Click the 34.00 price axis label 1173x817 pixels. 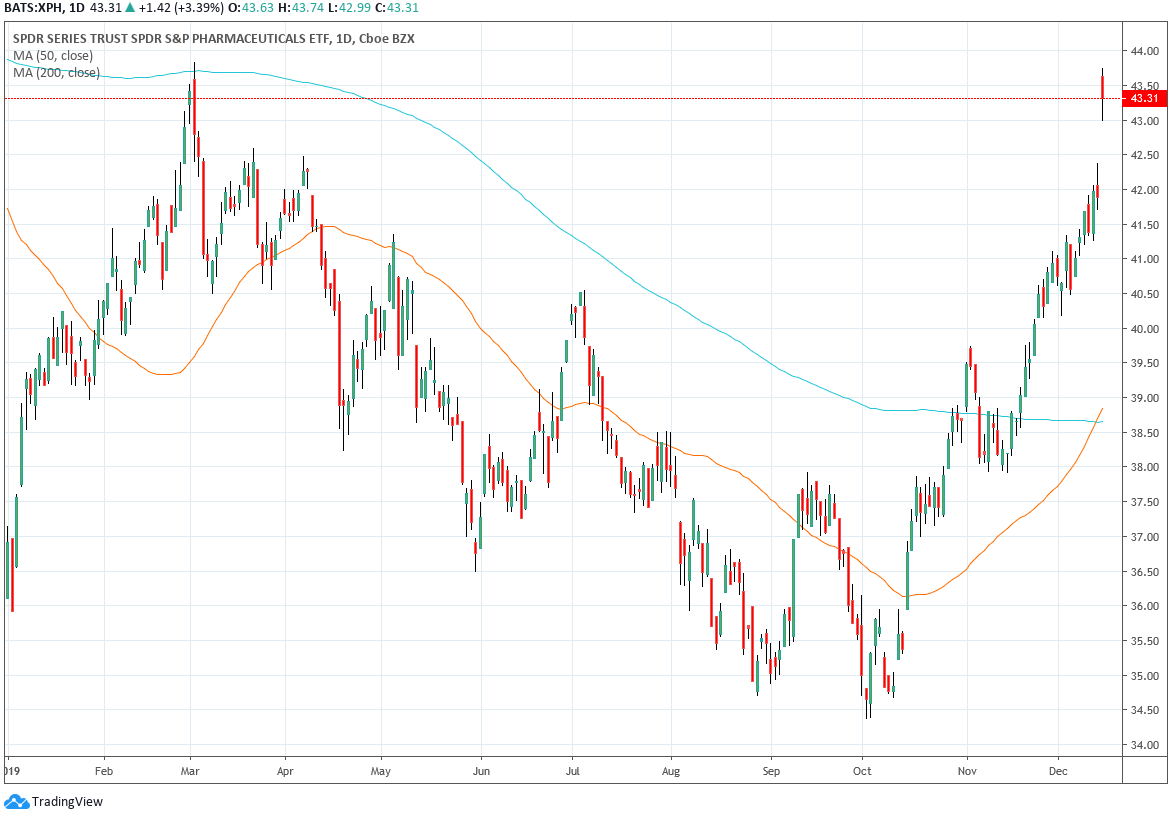coord(1145,745)
